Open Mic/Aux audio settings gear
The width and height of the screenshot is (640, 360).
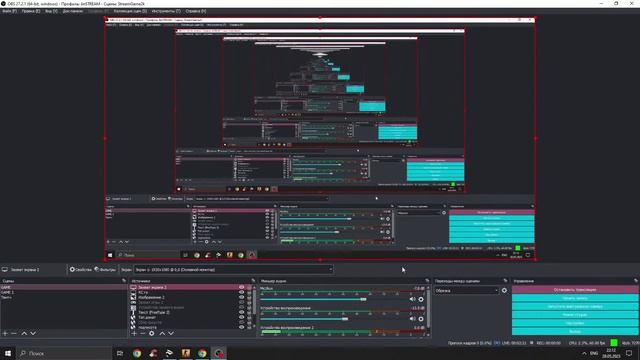(x=421, y=299)
